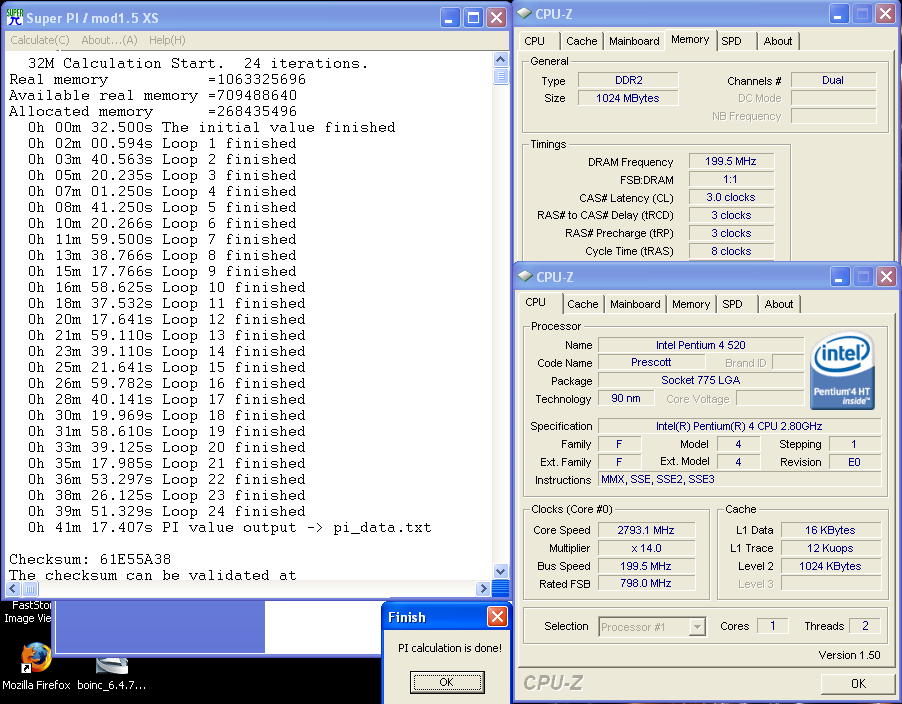Click the Level 2 1024 KBytes cache value
Screen dimensions: 902x704
click(x=831, y=566)
